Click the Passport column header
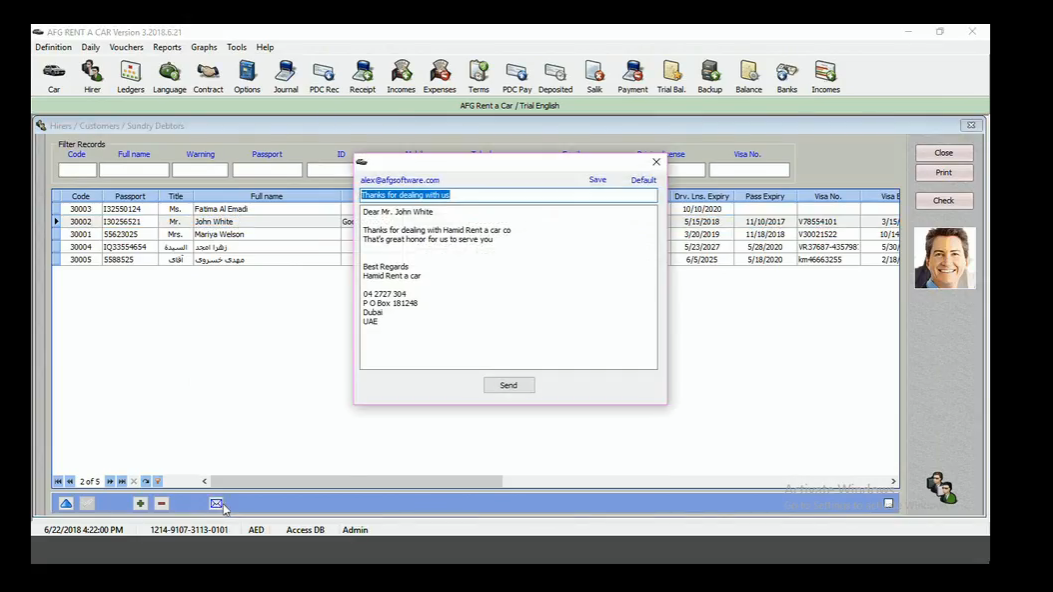Image resolution: width=1053 pixels, height=592 pixels. pyautogui.click(x=130, y=196)
